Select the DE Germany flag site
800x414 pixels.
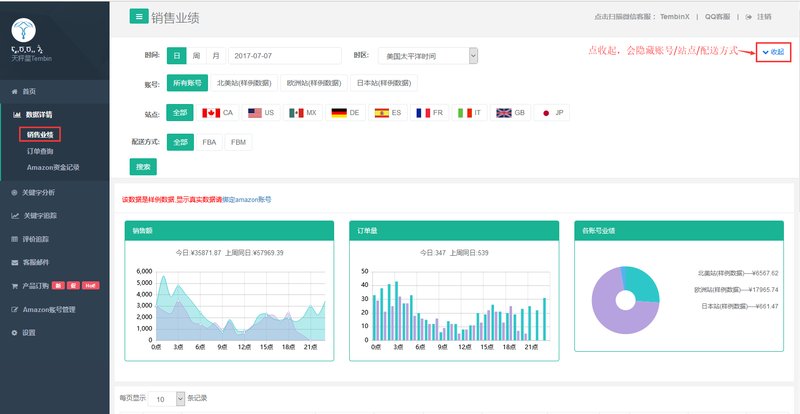point(346,113)
